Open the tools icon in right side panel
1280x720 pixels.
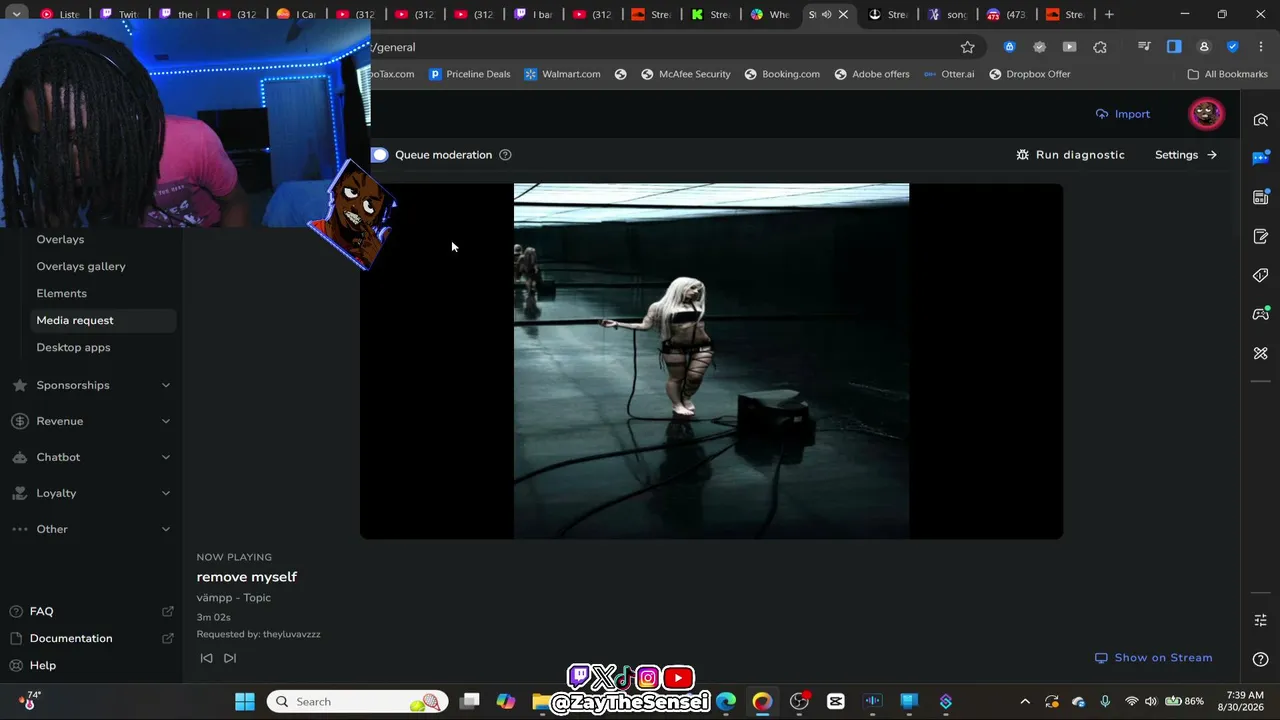pyautogui.click(x=1260, y=353)
